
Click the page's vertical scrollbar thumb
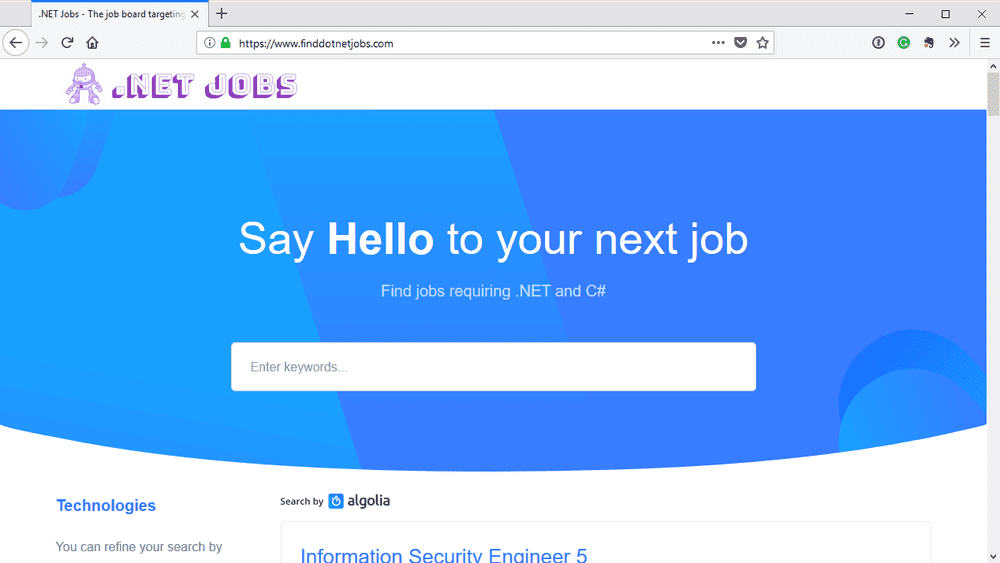coord(993,94)
